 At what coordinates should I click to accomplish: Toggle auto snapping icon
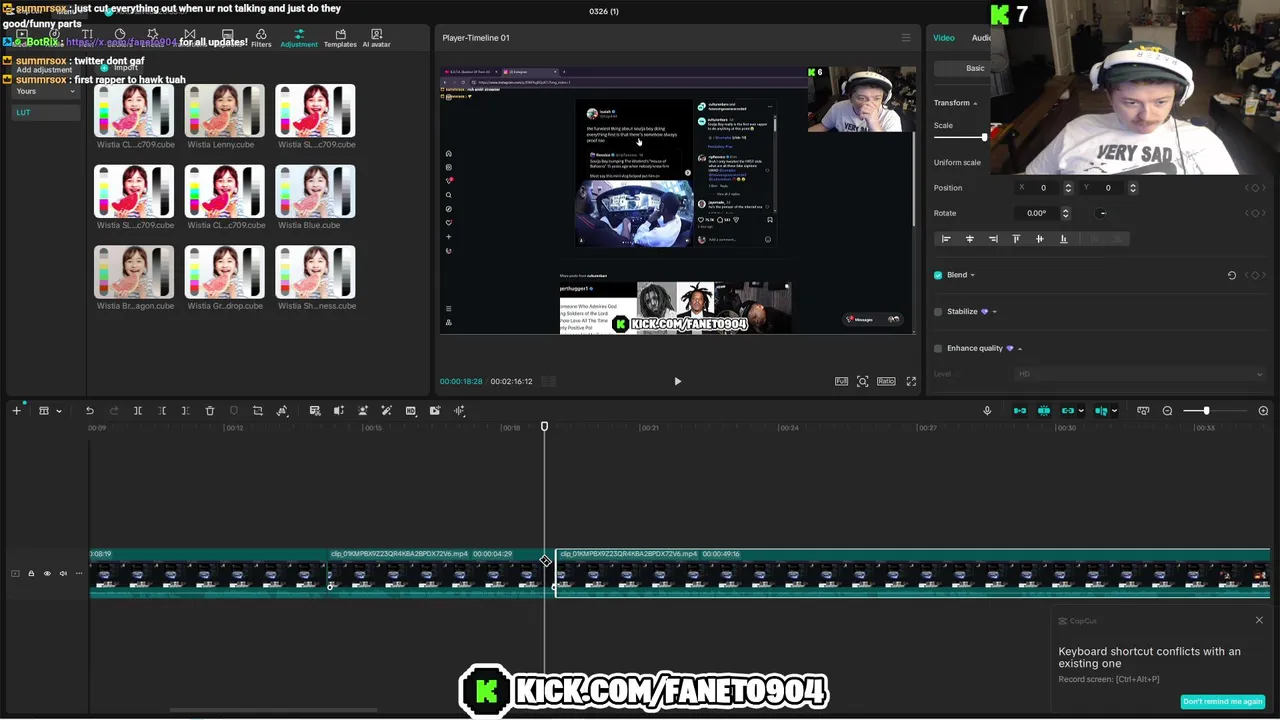tap(1044, 411)
